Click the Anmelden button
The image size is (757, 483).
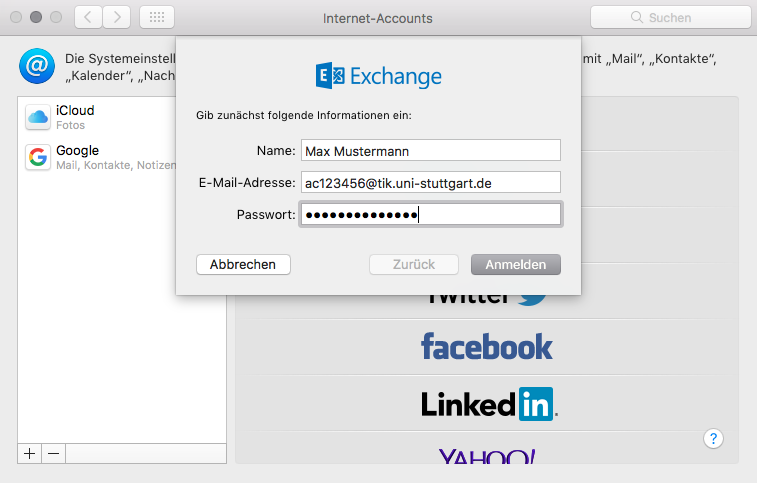[x=516, y=265]
